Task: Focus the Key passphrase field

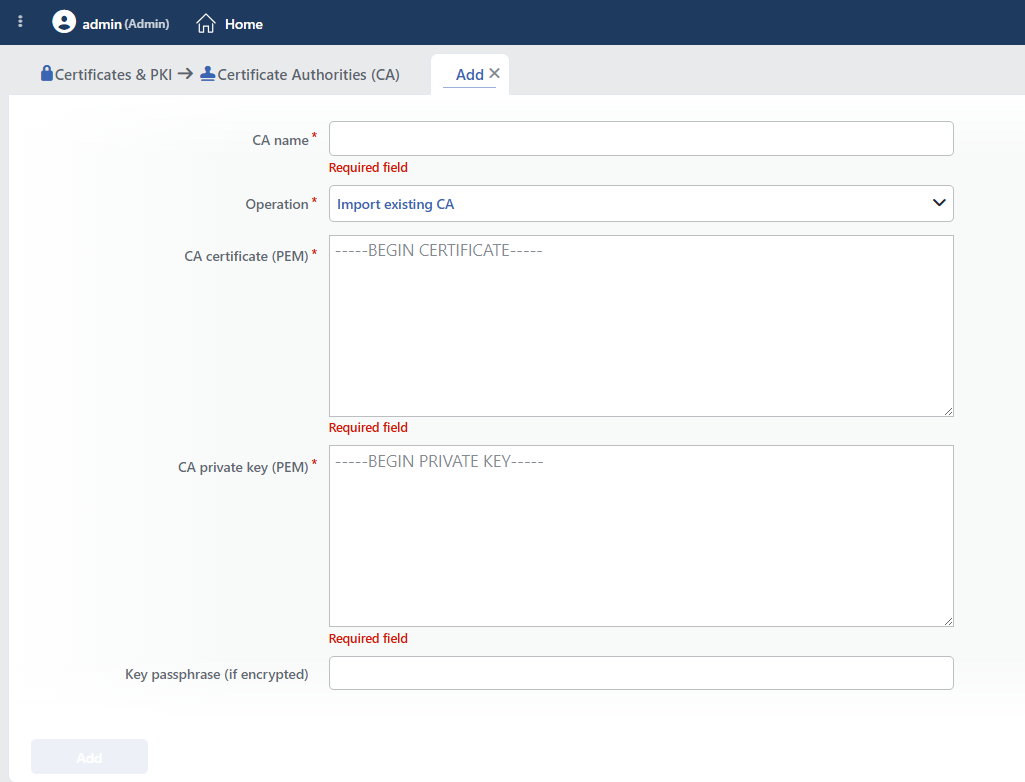Action: (x=641, y=673)
